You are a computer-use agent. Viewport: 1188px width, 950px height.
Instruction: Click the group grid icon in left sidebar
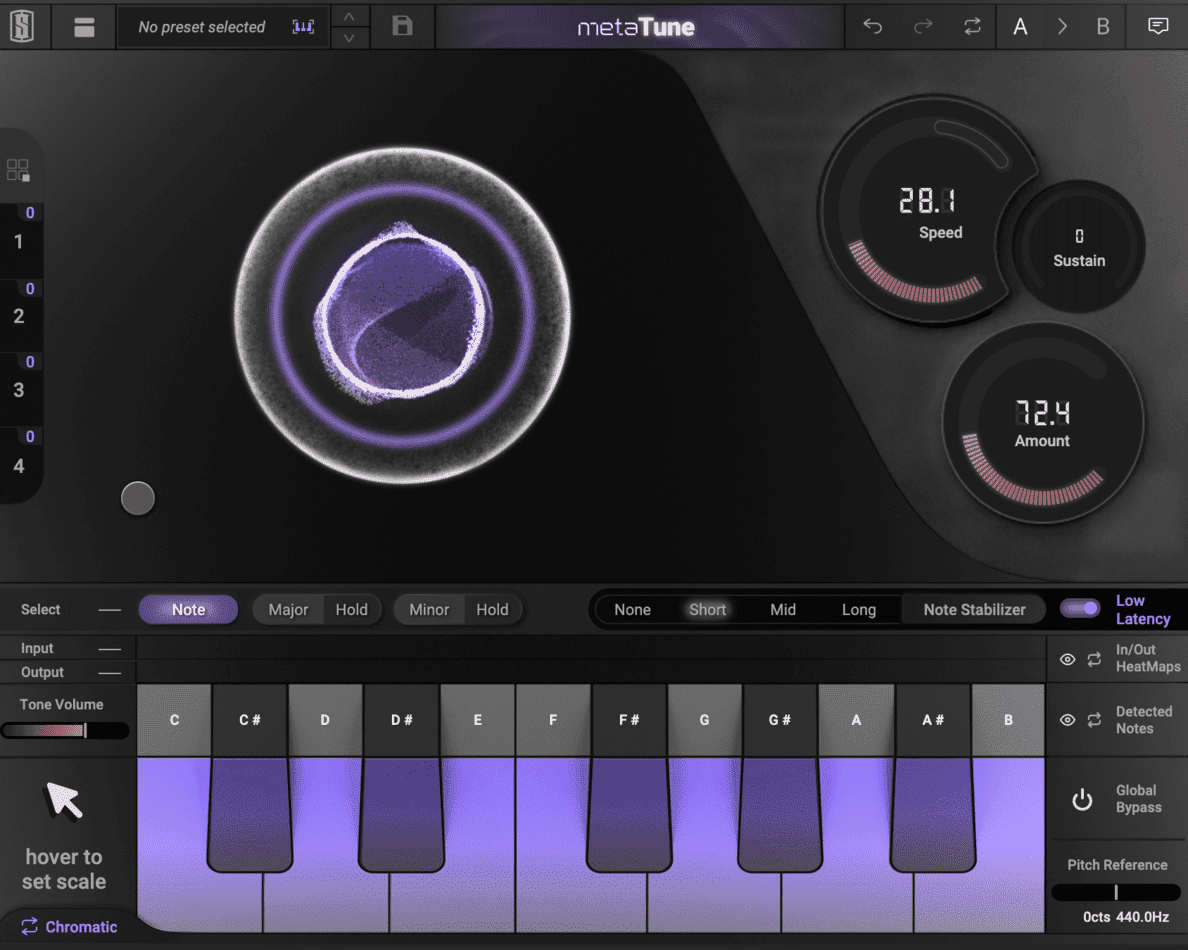click(x=18, y=170)
